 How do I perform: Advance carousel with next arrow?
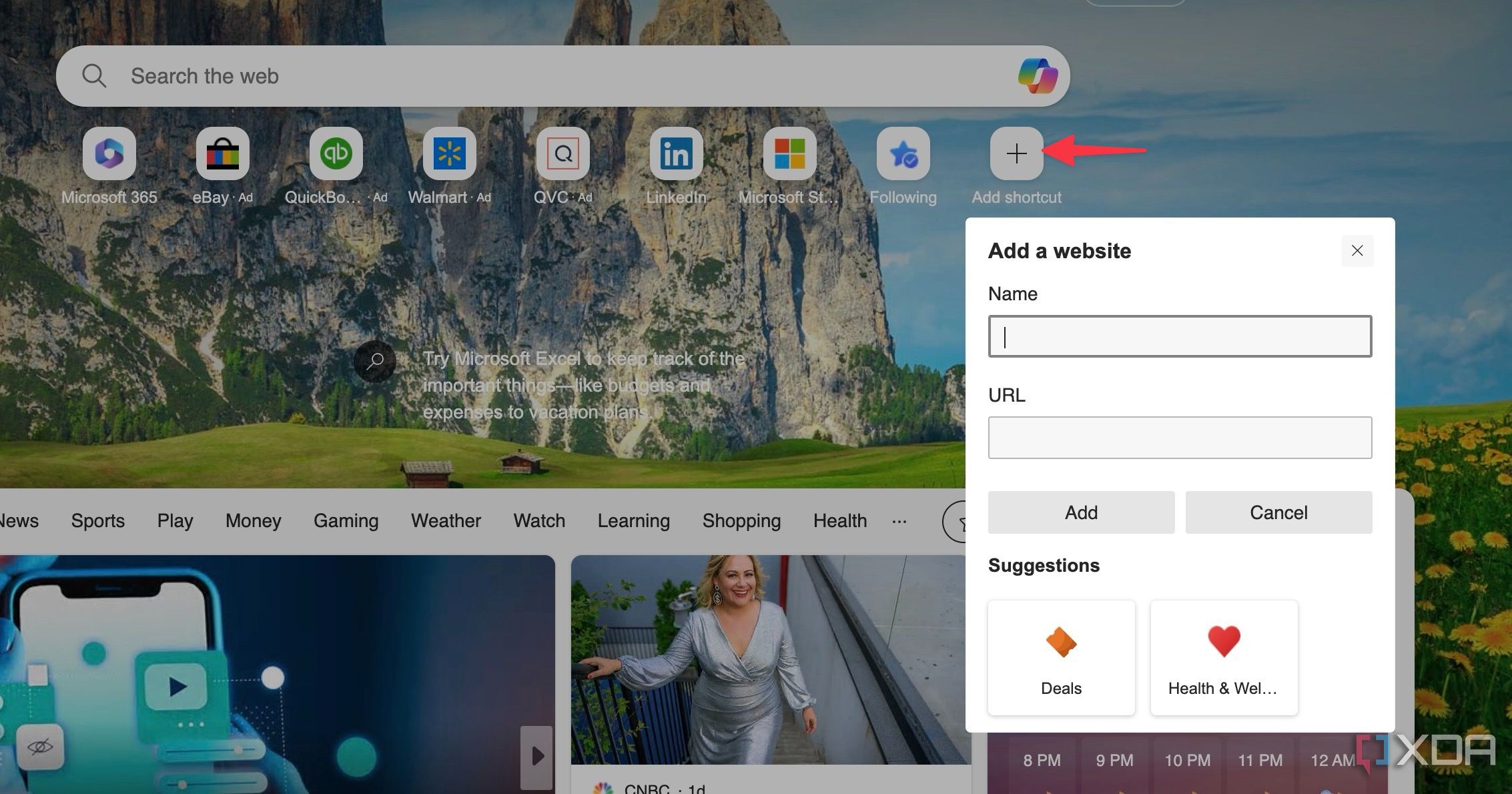(x=537, y=757)
